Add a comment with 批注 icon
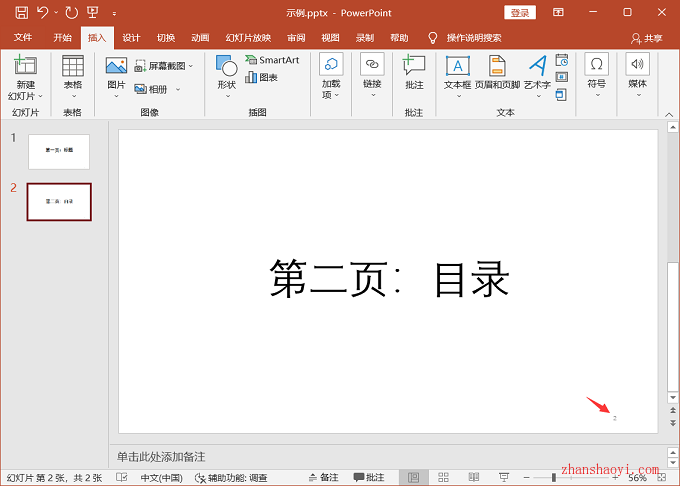Screen dimensions: 680x486 [414, 72]
